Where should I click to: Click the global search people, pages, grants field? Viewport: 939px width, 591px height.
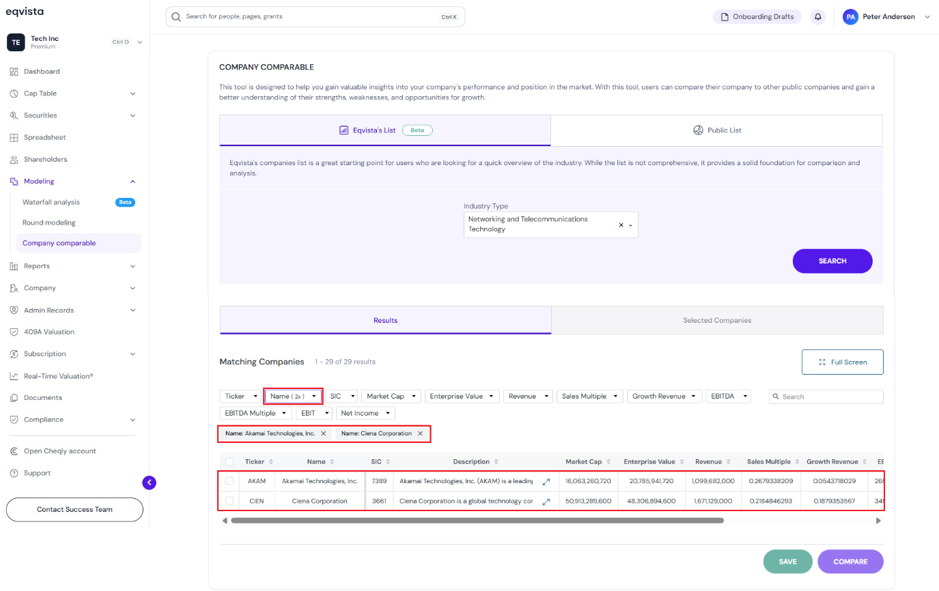tap(315, 17)
